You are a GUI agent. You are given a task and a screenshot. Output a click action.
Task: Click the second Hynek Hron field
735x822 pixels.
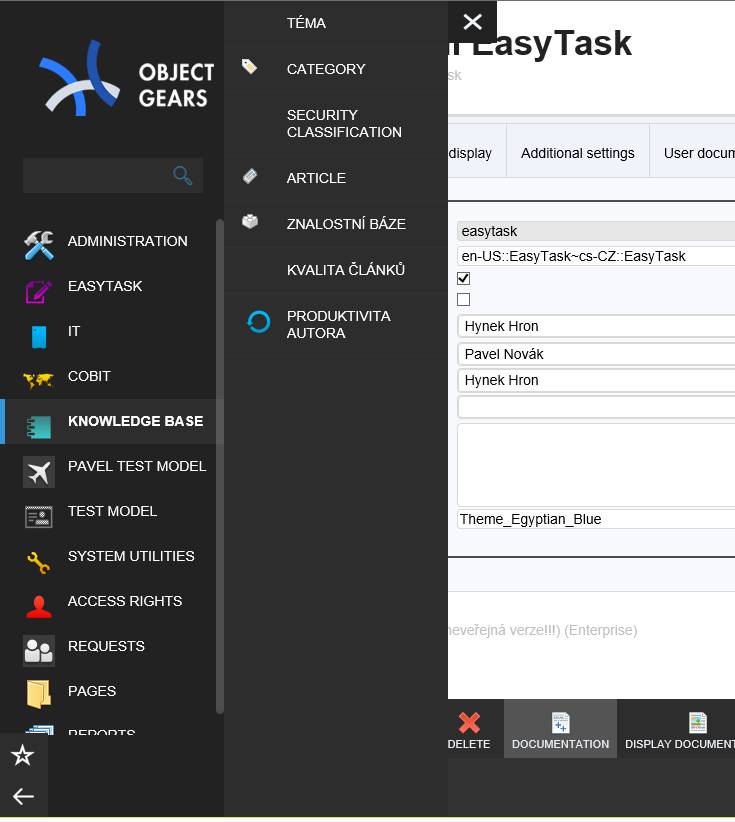pyautogui.click(x=596, y=380)
